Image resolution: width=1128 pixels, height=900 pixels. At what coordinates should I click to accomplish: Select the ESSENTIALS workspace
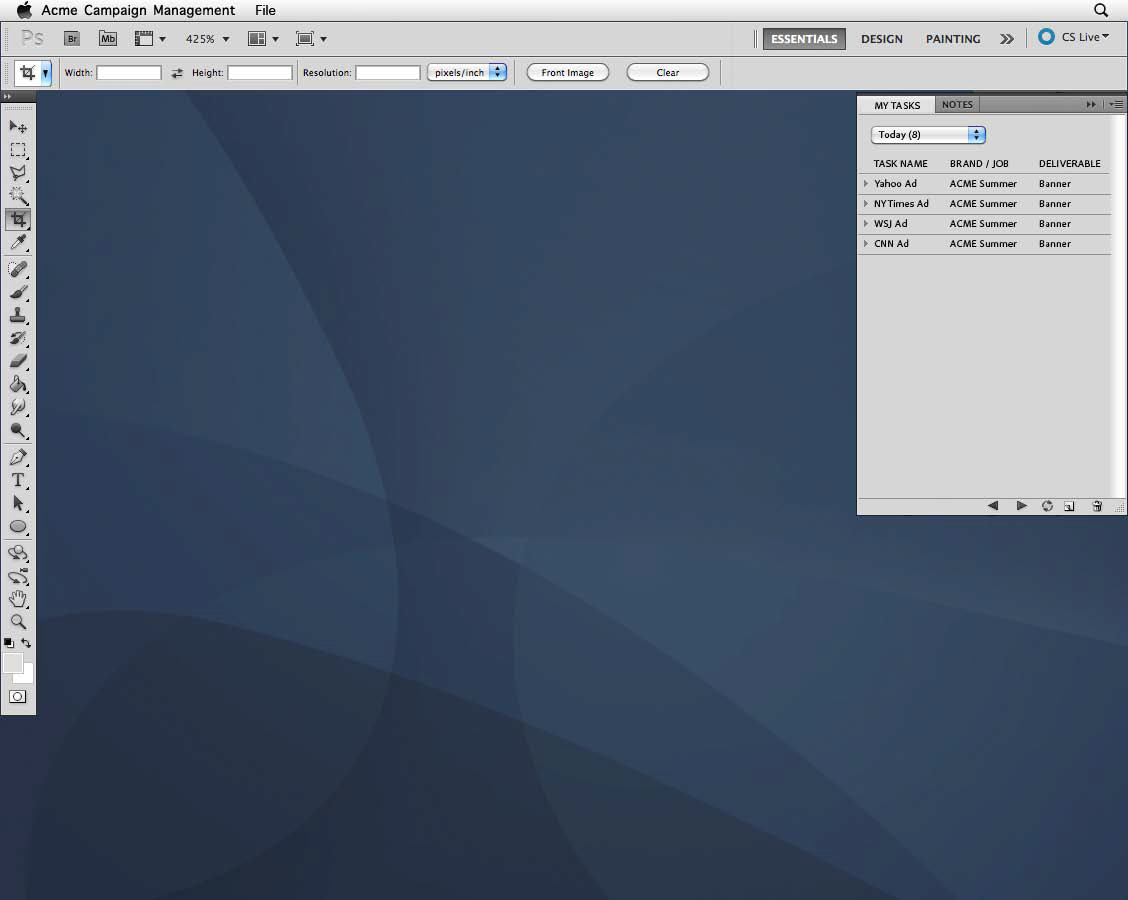click(804, 39)
